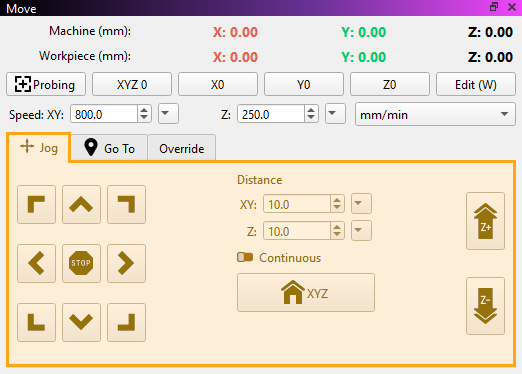
Task: Decrease Z speed with spinner down arrow
Action: pos(311,118)
